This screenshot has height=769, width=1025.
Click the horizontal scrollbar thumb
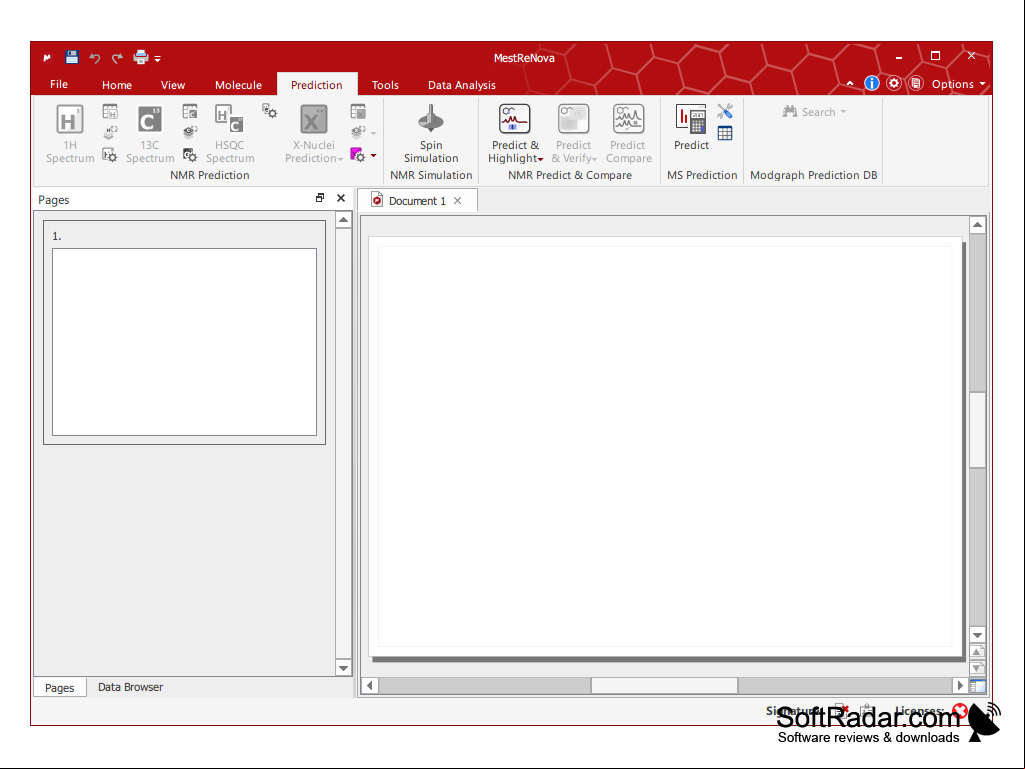click(x=664, y=685)
